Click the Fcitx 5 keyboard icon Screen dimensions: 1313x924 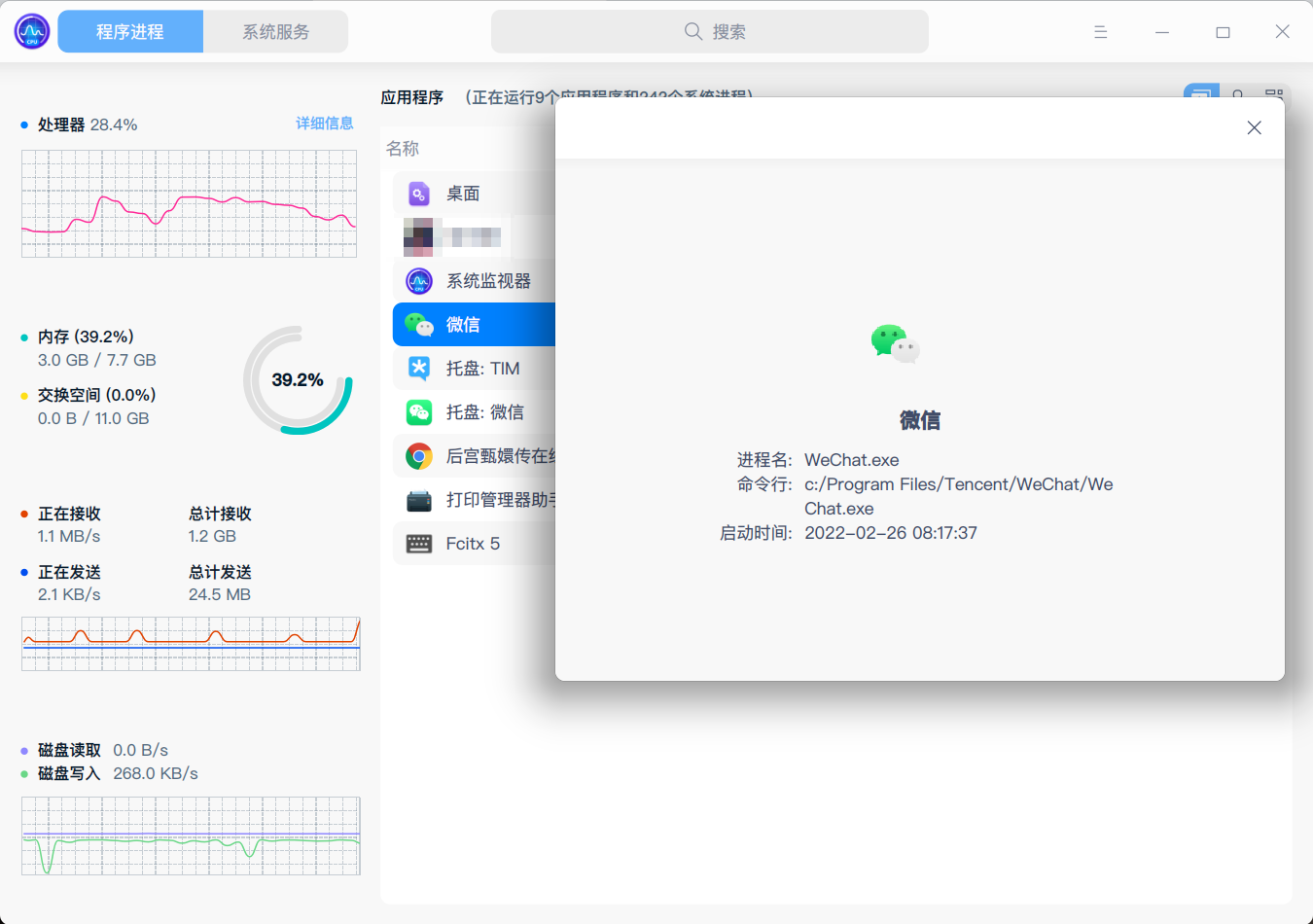coord(418,543)
